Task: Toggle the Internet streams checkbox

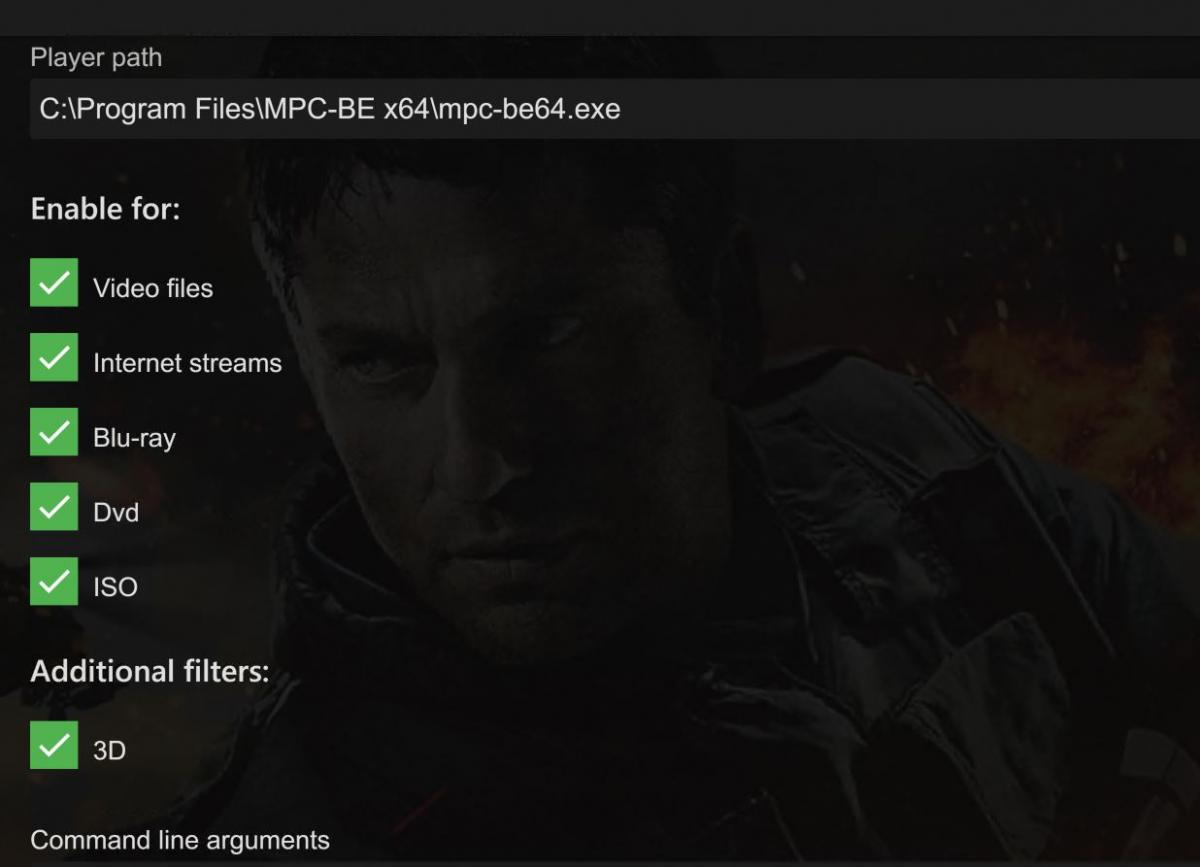Action: (x=54, y=360)
